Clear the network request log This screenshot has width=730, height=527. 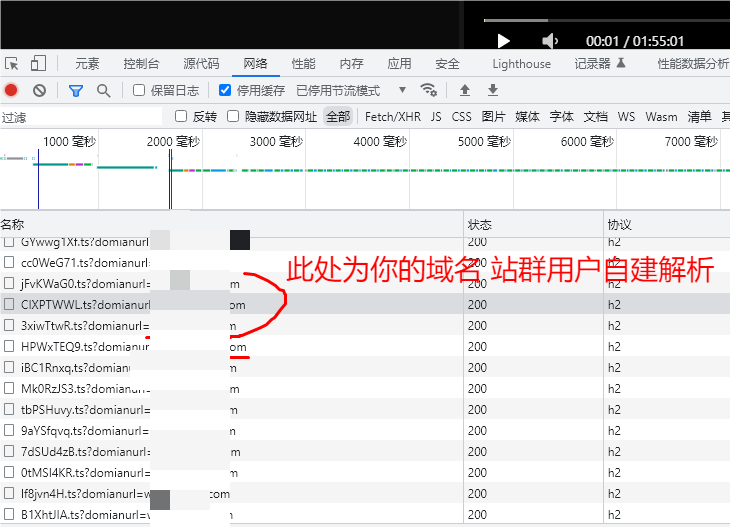pyautogui.click(x=39, y=90)
